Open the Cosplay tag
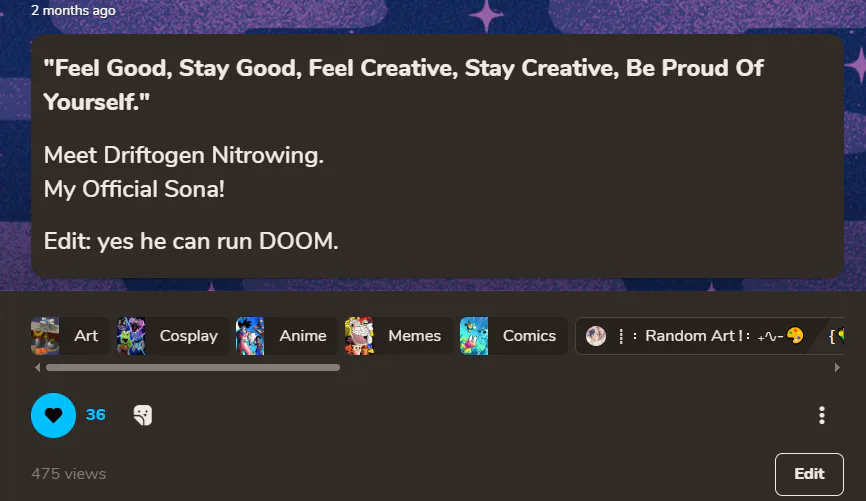The width and height of the screenshot is (866, 501). pos(173,336)
